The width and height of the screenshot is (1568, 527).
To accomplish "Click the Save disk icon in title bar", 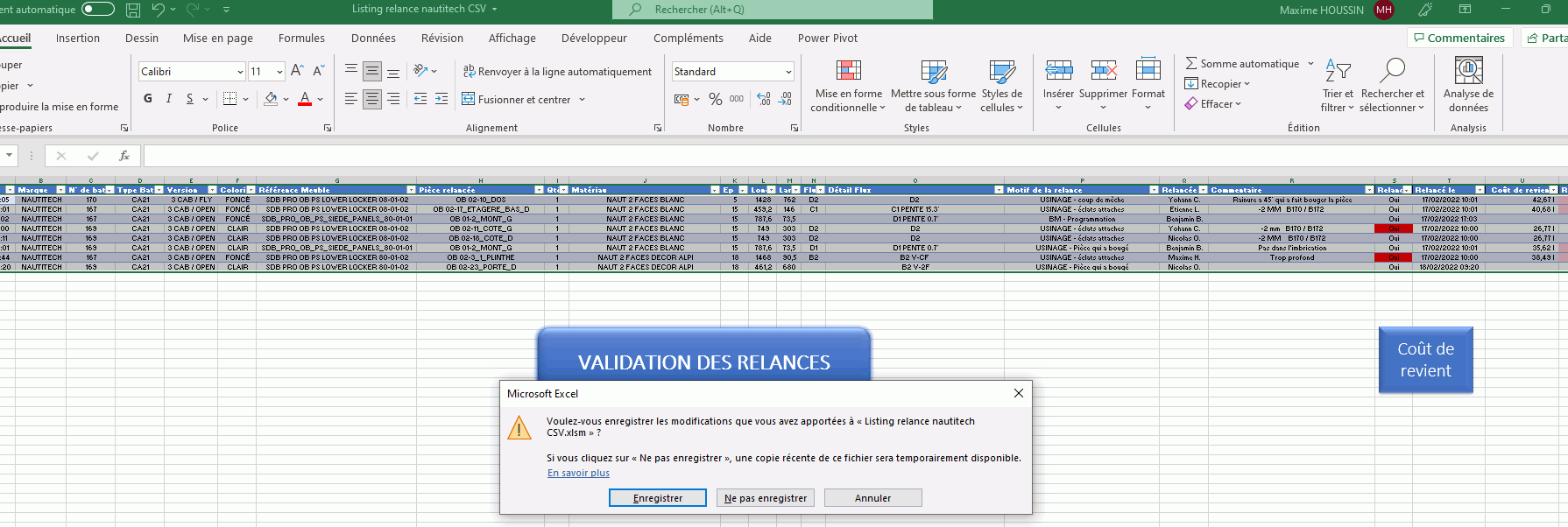I will [133, 10].
